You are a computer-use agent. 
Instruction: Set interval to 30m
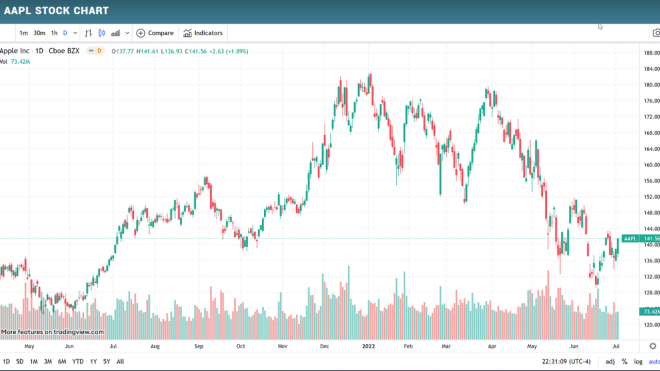point(39,33)
